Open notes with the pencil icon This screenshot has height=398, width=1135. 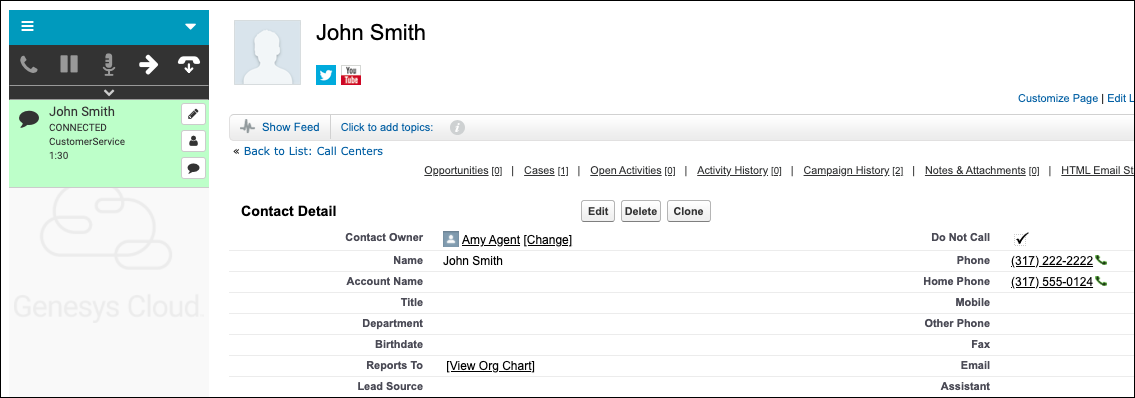(x=193, y=114)
